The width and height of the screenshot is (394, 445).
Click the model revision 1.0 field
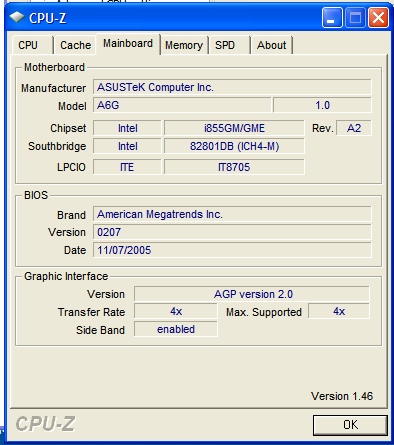[x=322, y=105]
